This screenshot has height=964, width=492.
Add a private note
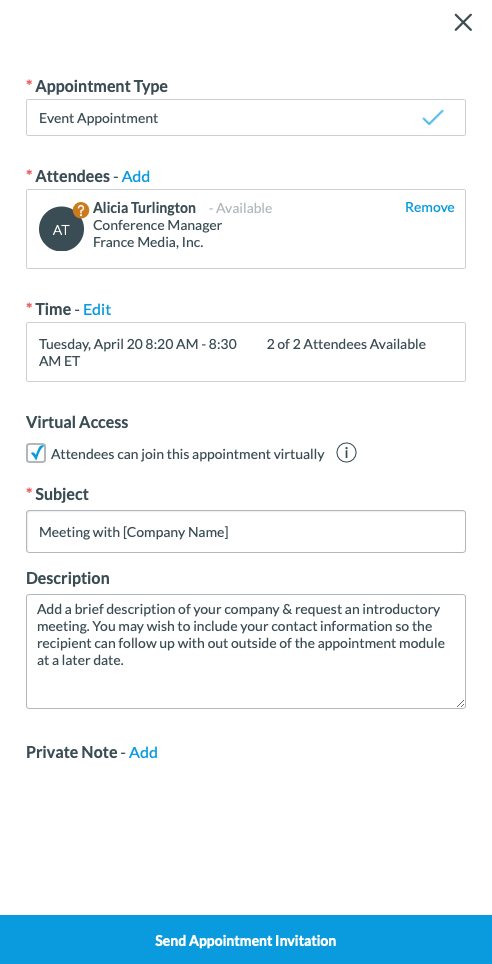pos(143,752)
